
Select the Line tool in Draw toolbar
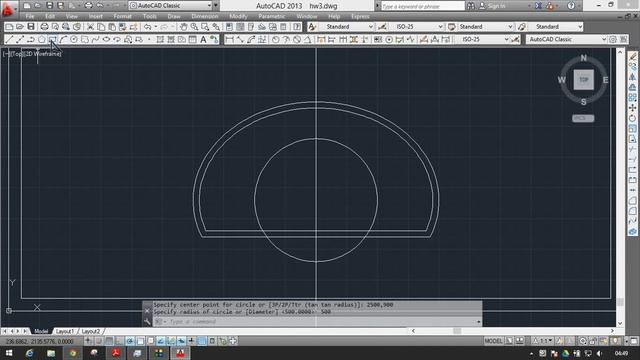pos(9,39)
